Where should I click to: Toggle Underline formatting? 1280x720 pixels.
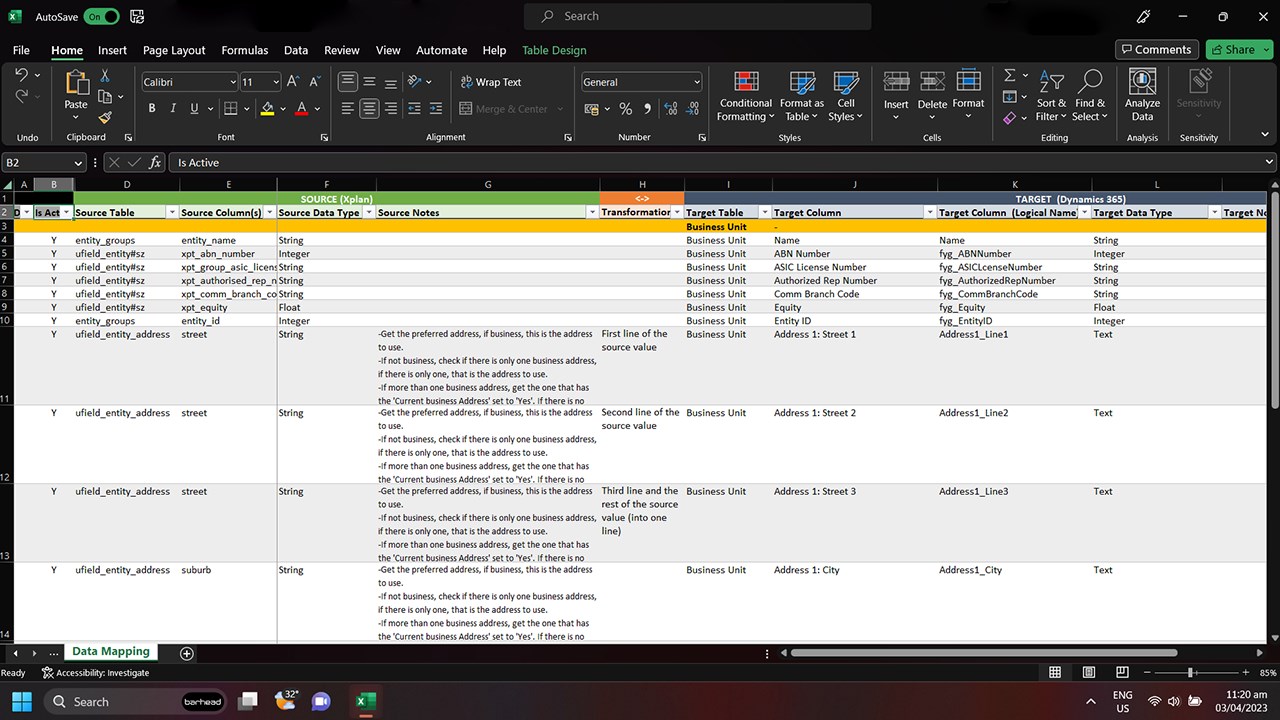click(194, 108)
